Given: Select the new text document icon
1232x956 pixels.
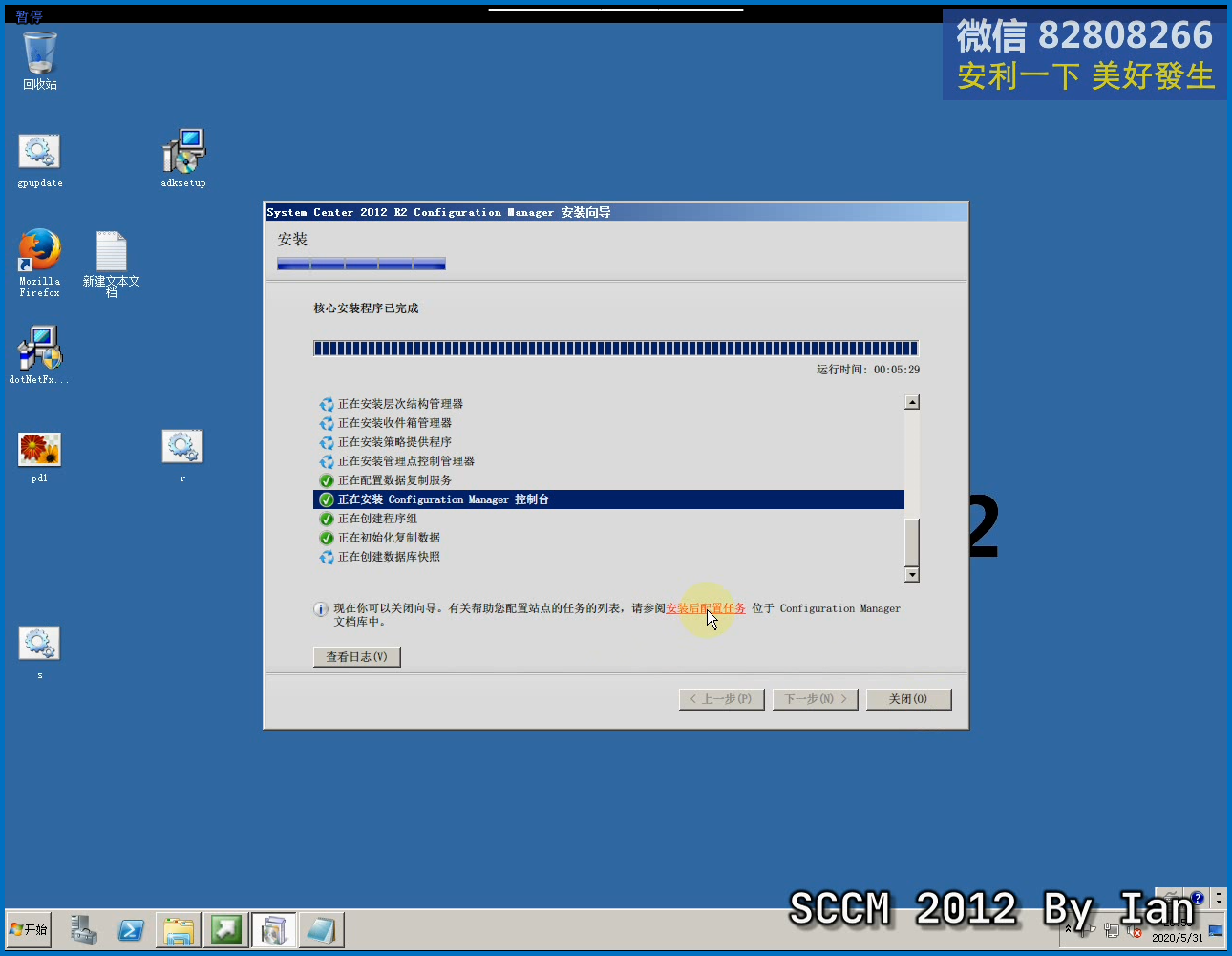Looking at the screenshot, I should click(x=112, y=263).
